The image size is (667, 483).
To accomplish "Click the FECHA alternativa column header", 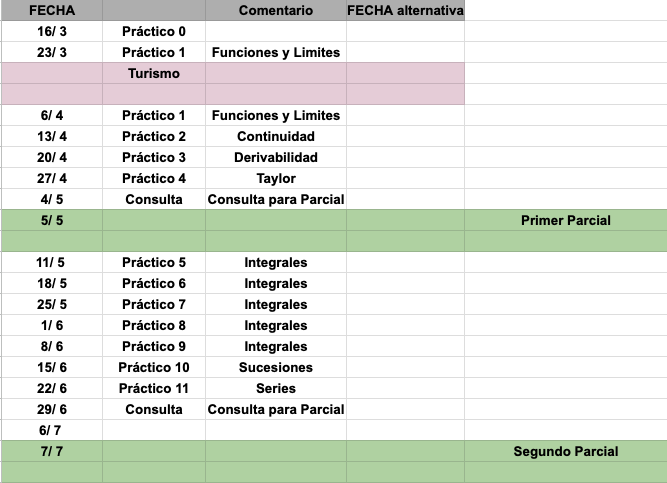I will pos(405,10).
